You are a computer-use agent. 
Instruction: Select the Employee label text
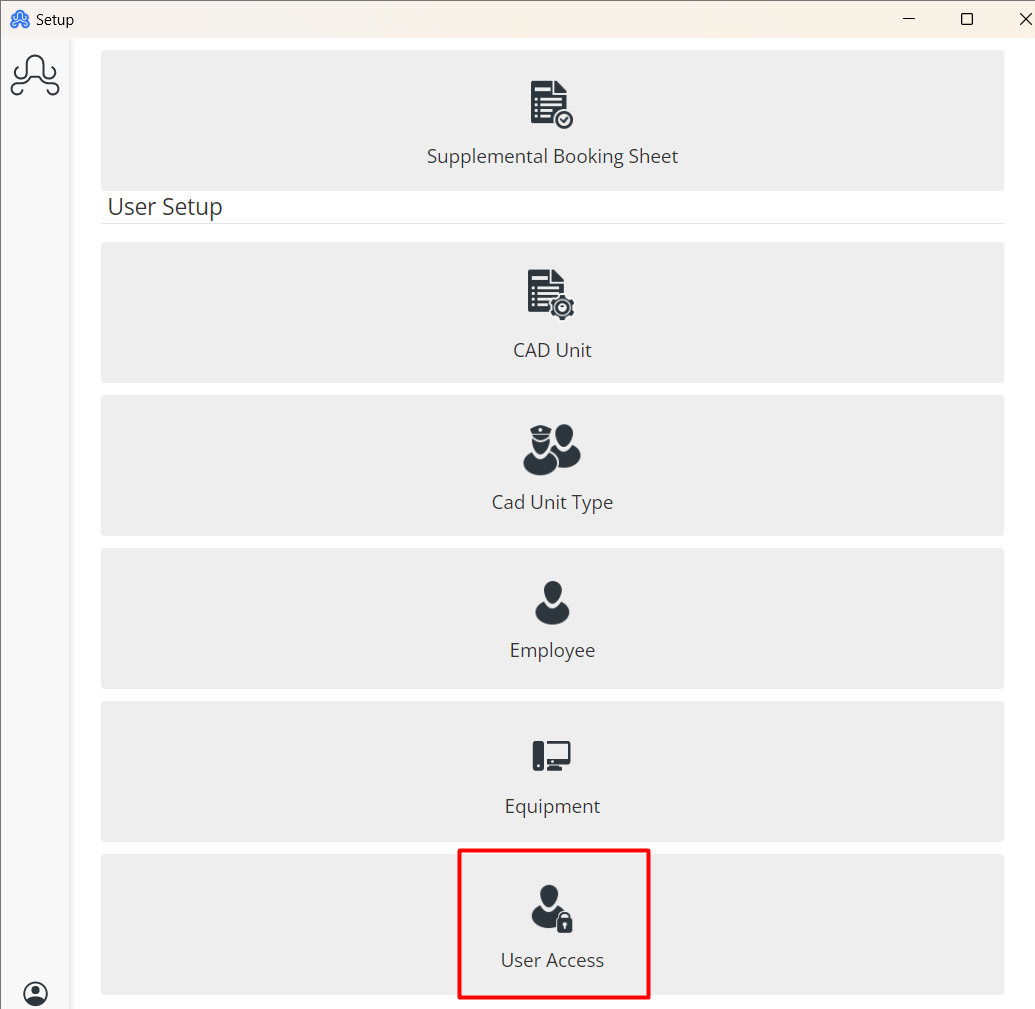552,650
